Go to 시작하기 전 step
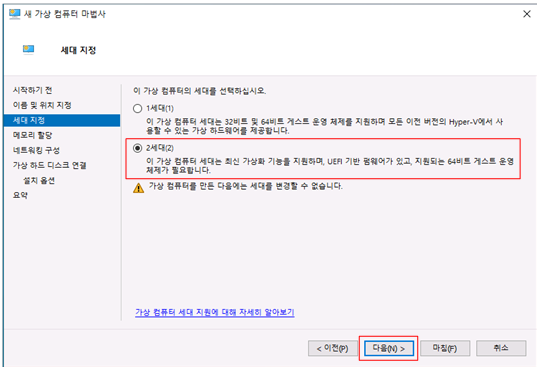This screenshot has width=540, height=369. [x=32, y=90]
